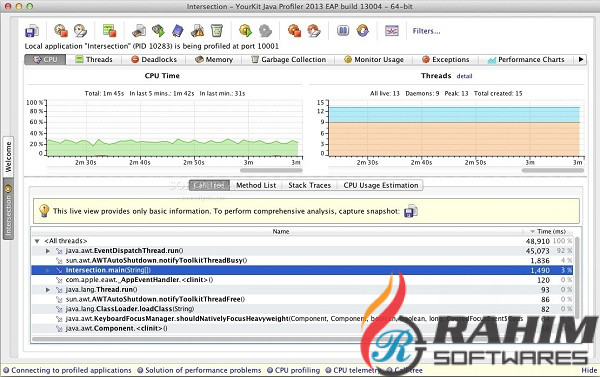
Task: Click the snapshot floppy icon in the yellow hint bar
Action: point(411,211)
